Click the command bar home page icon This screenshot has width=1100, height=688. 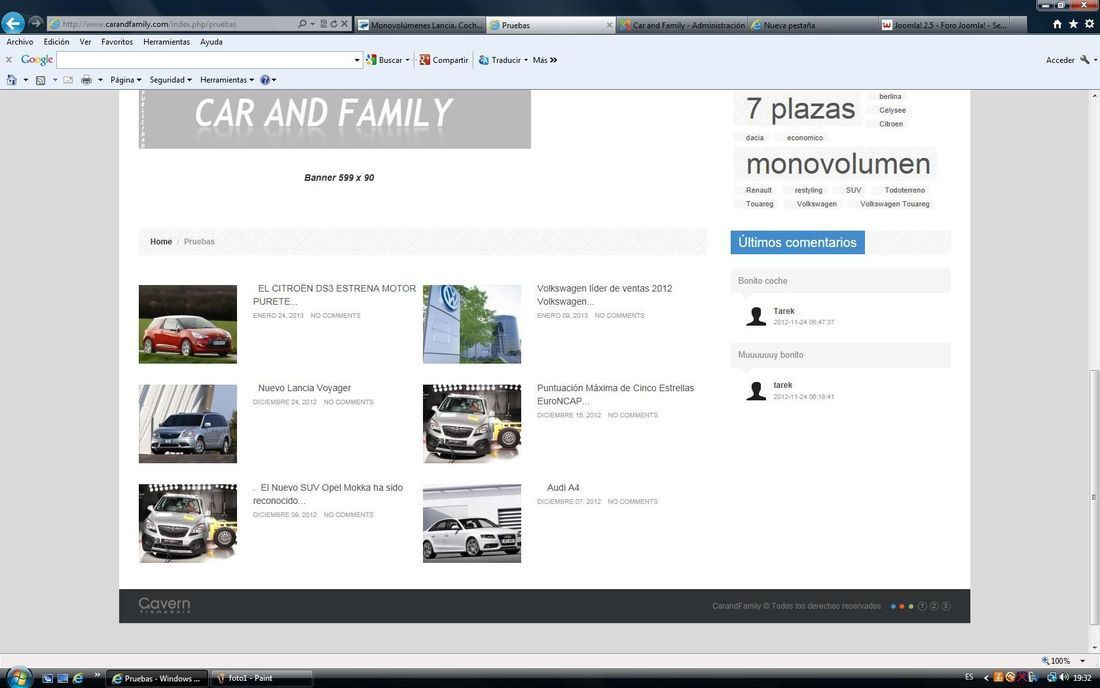pos(11,80)
